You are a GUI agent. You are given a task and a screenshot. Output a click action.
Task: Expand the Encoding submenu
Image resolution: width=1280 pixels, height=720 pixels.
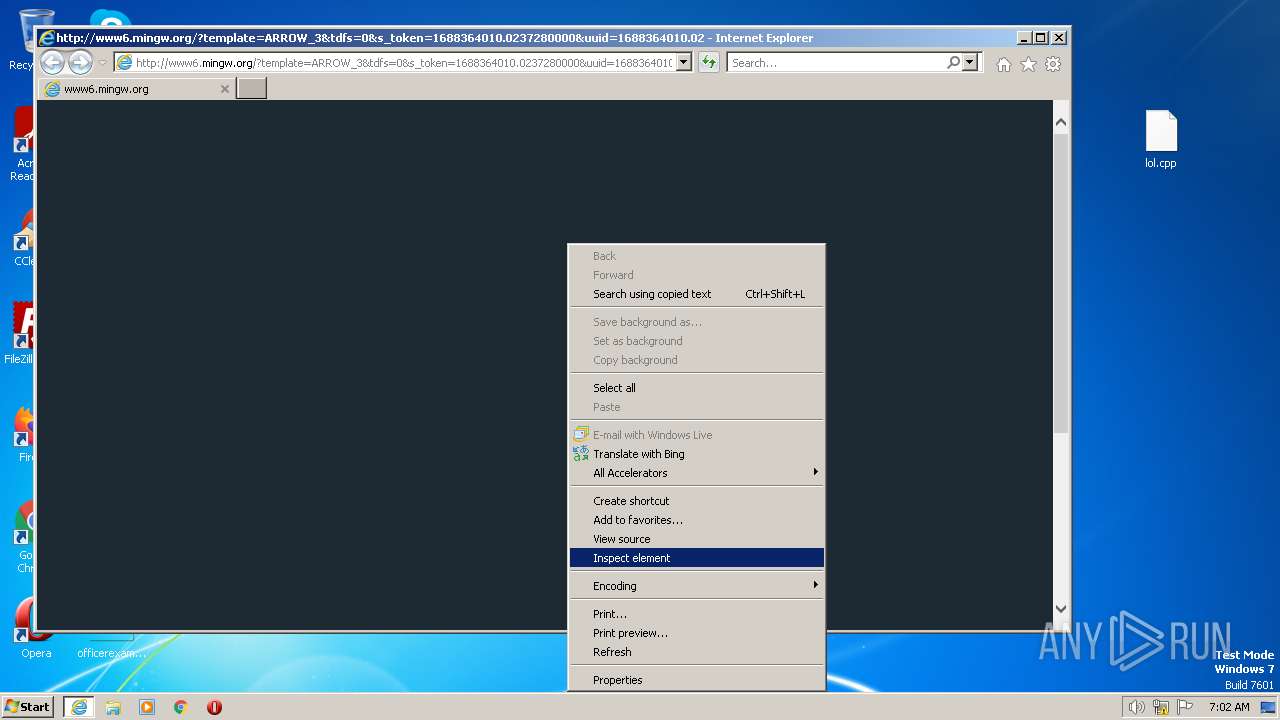(697, 586)
